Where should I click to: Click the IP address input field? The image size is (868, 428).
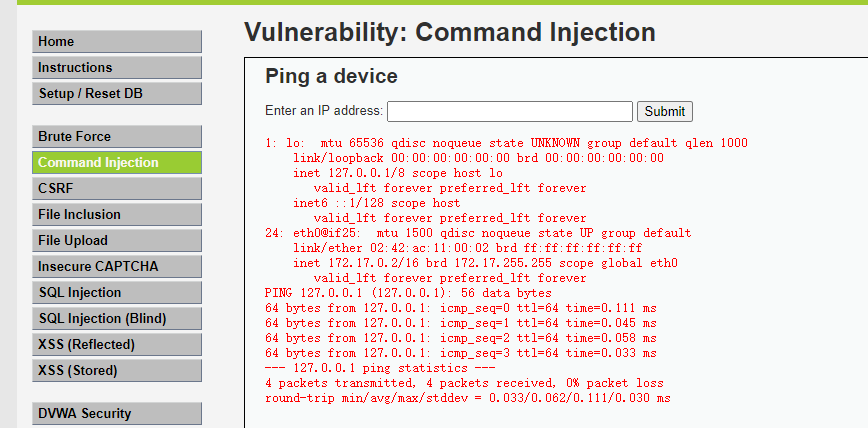click(x=509, y=111)
